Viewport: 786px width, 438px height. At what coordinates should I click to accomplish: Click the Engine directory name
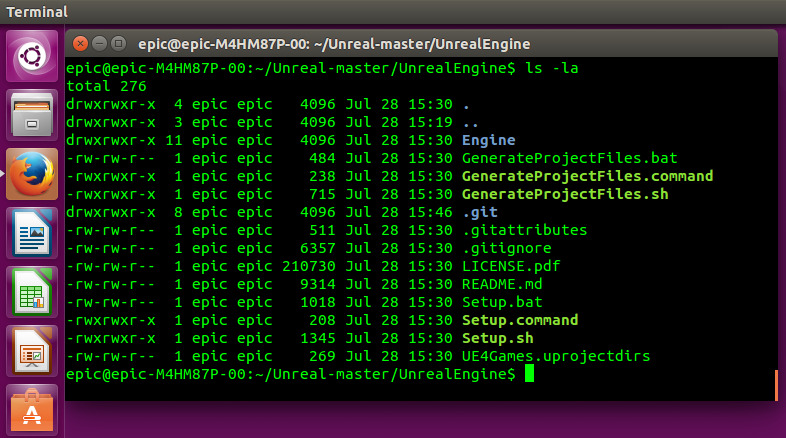tap(489, 140)
